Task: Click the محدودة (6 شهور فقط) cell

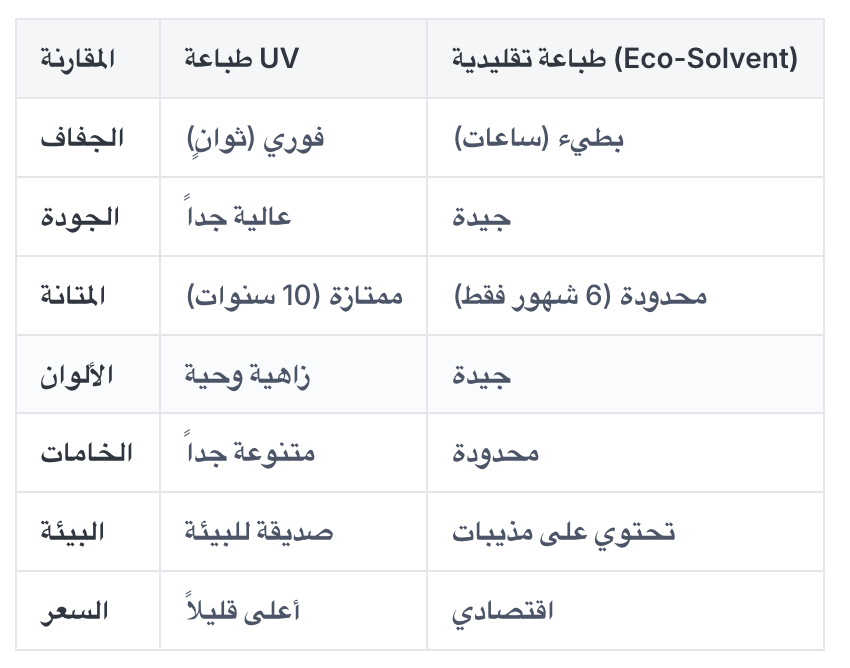Action: (580, 296)
